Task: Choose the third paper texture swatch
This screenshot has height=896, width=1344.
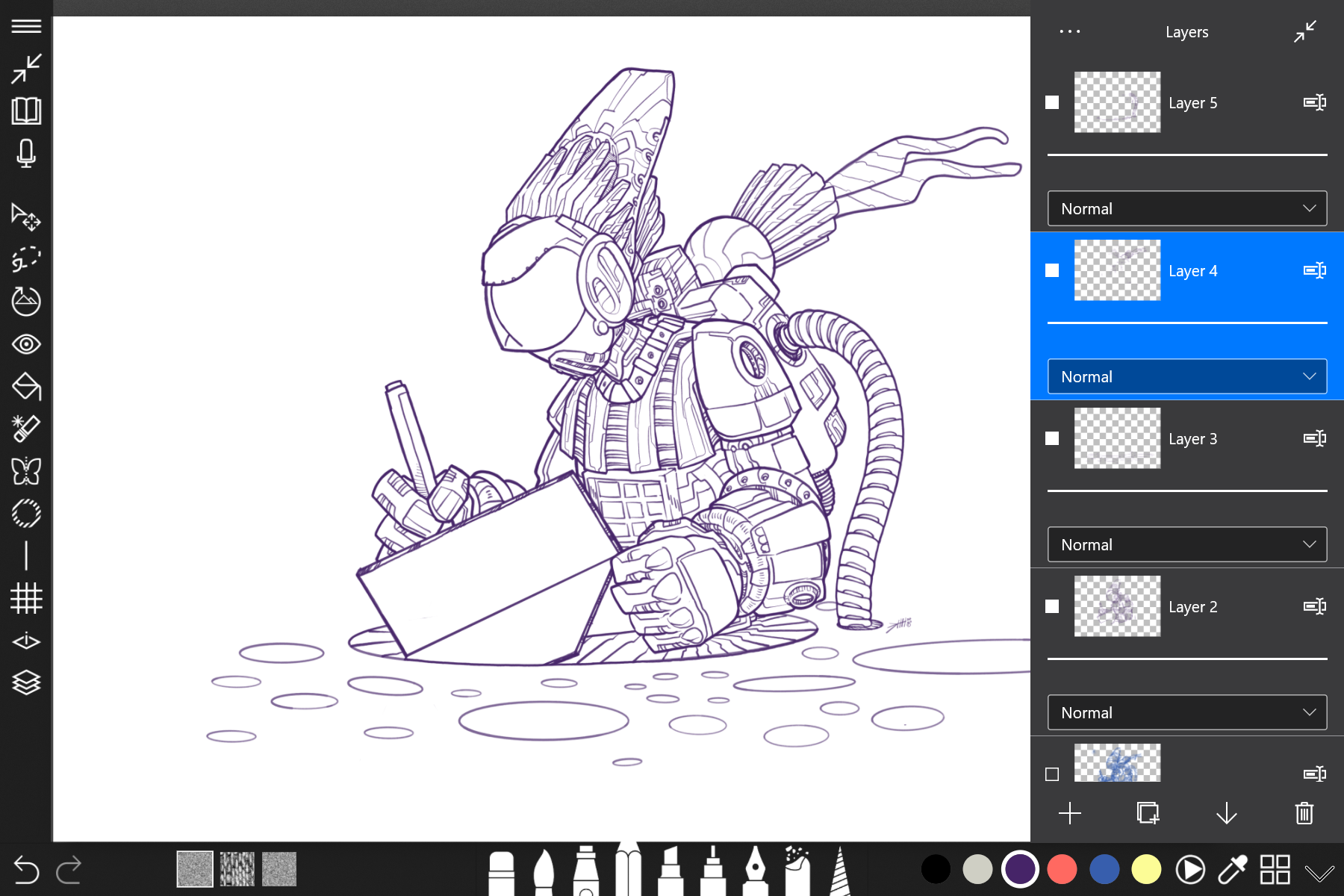Action: (279, 869)
